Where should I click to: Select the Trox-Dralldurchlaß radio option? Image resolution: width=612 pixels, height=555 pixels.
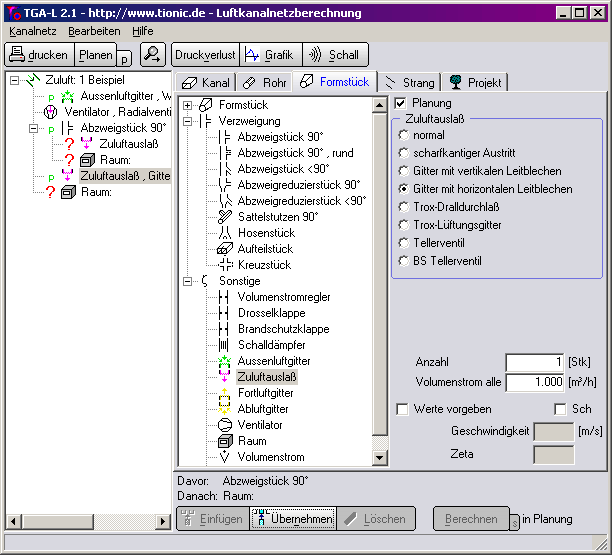(404, 207)
